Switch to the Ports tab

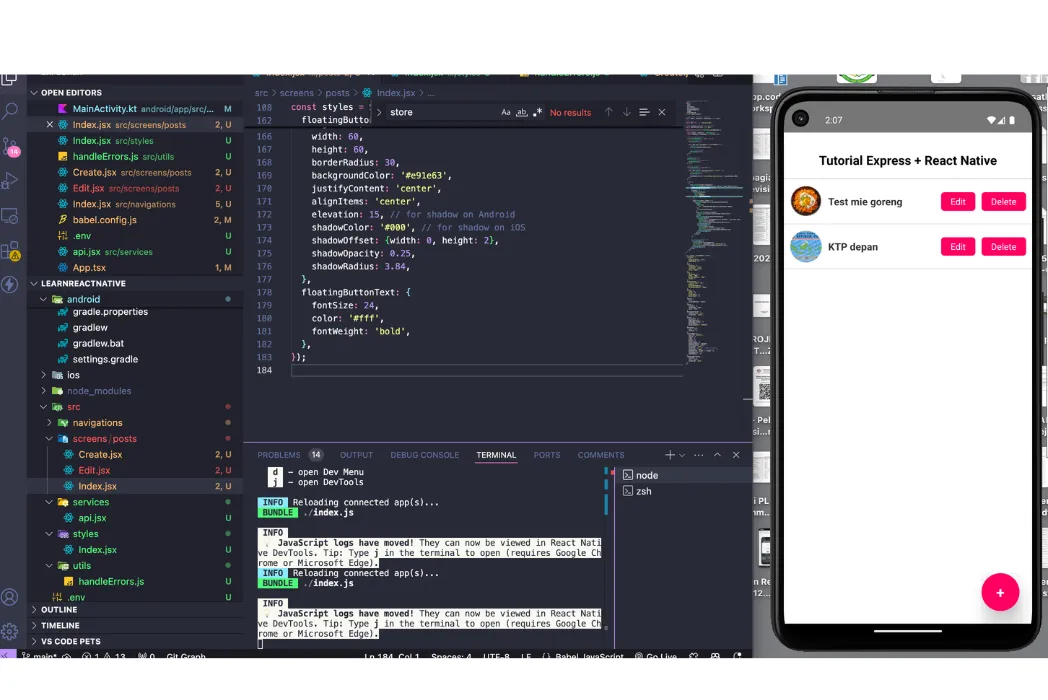point(547,455)
